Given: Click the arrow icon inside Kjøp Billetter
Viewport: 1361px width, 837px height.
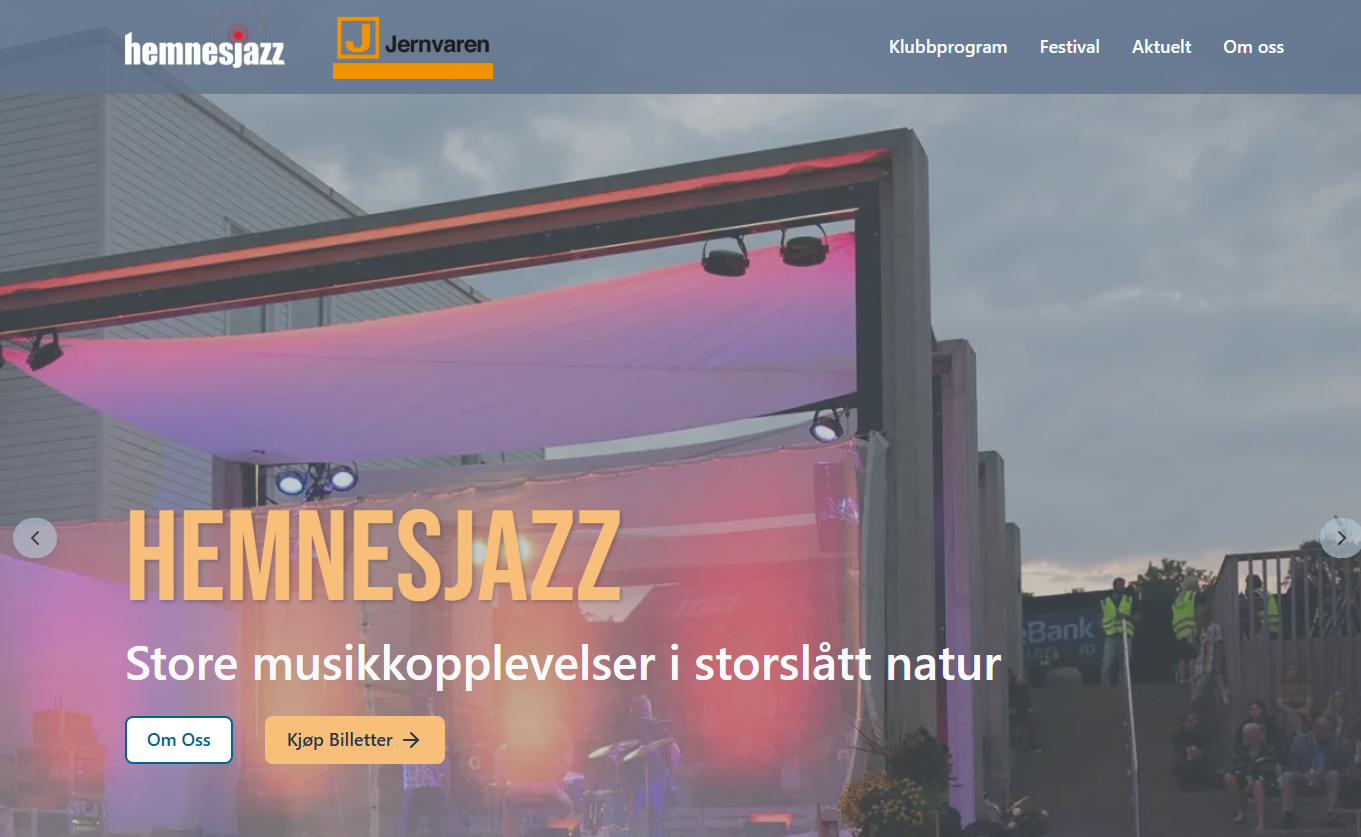Looking at the screenshot, I should 411,740.
